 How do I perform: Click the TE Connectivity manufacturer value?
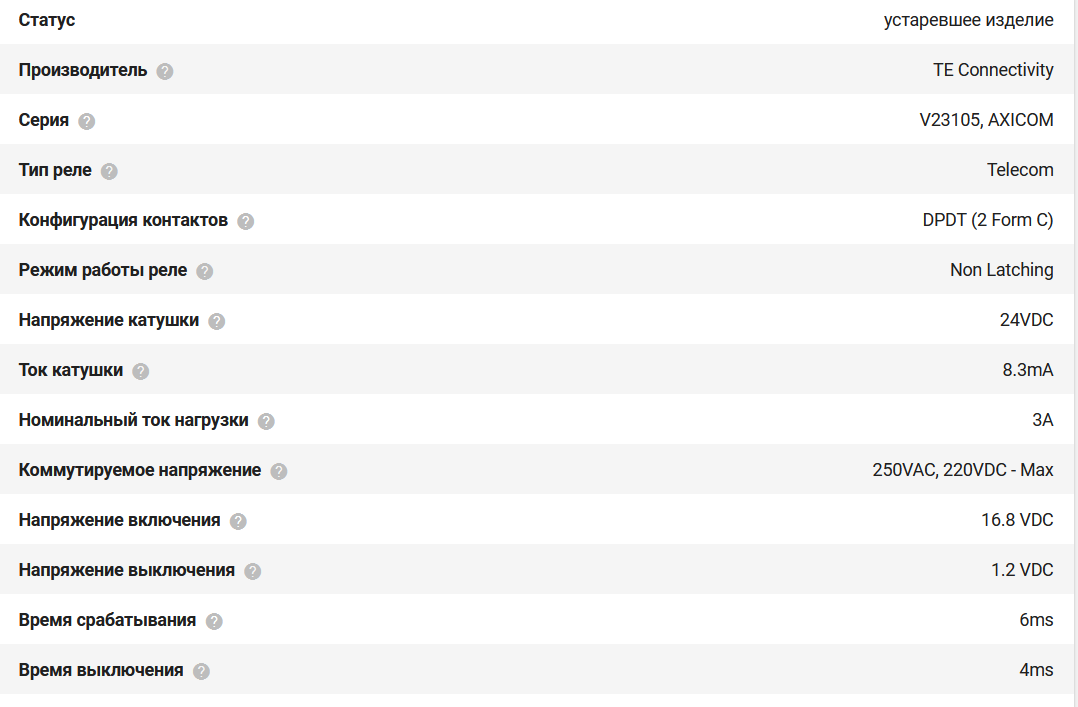992,70
